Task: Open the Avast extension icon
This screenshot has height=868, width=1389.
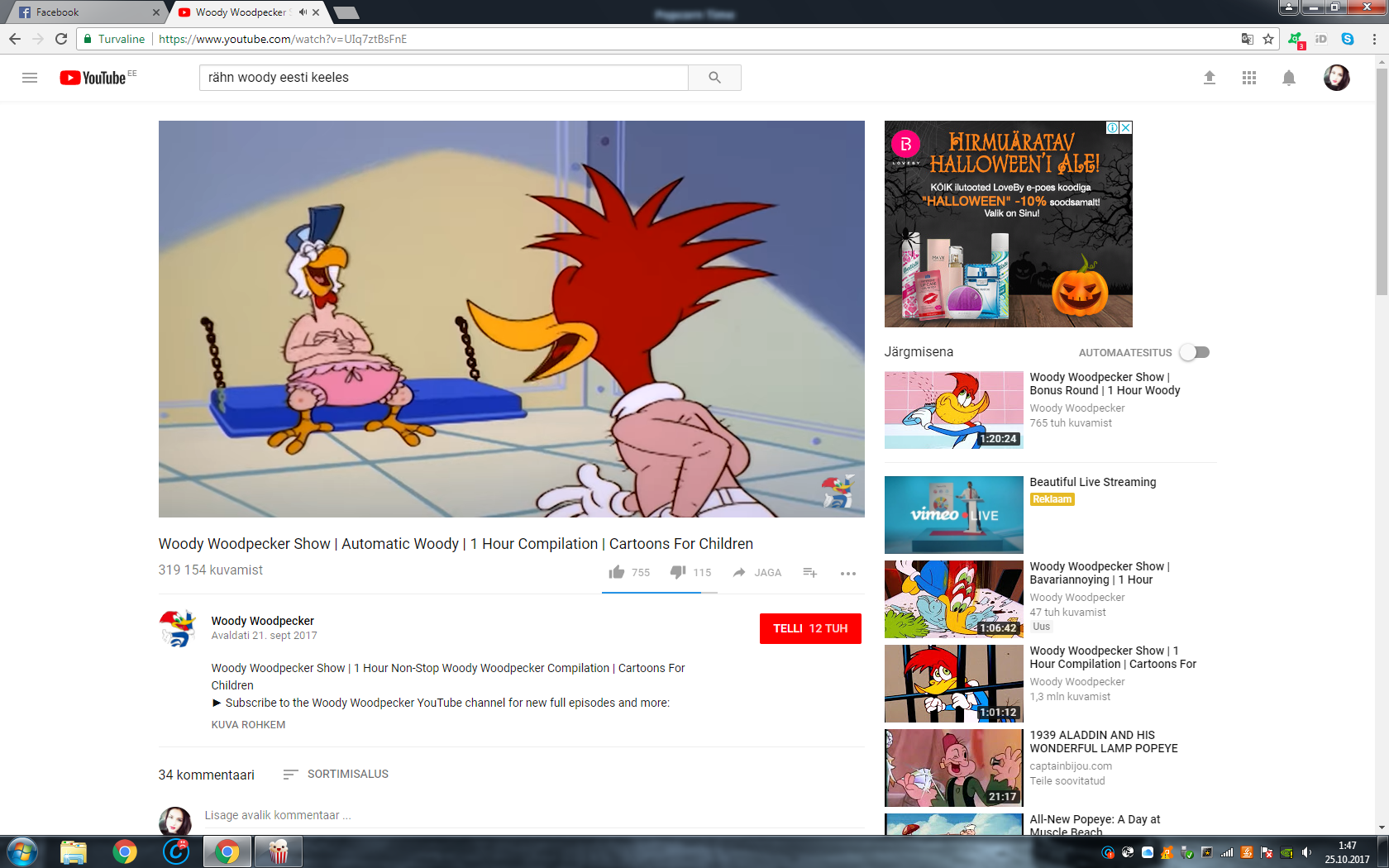Action: click(x=1296, y=40)
